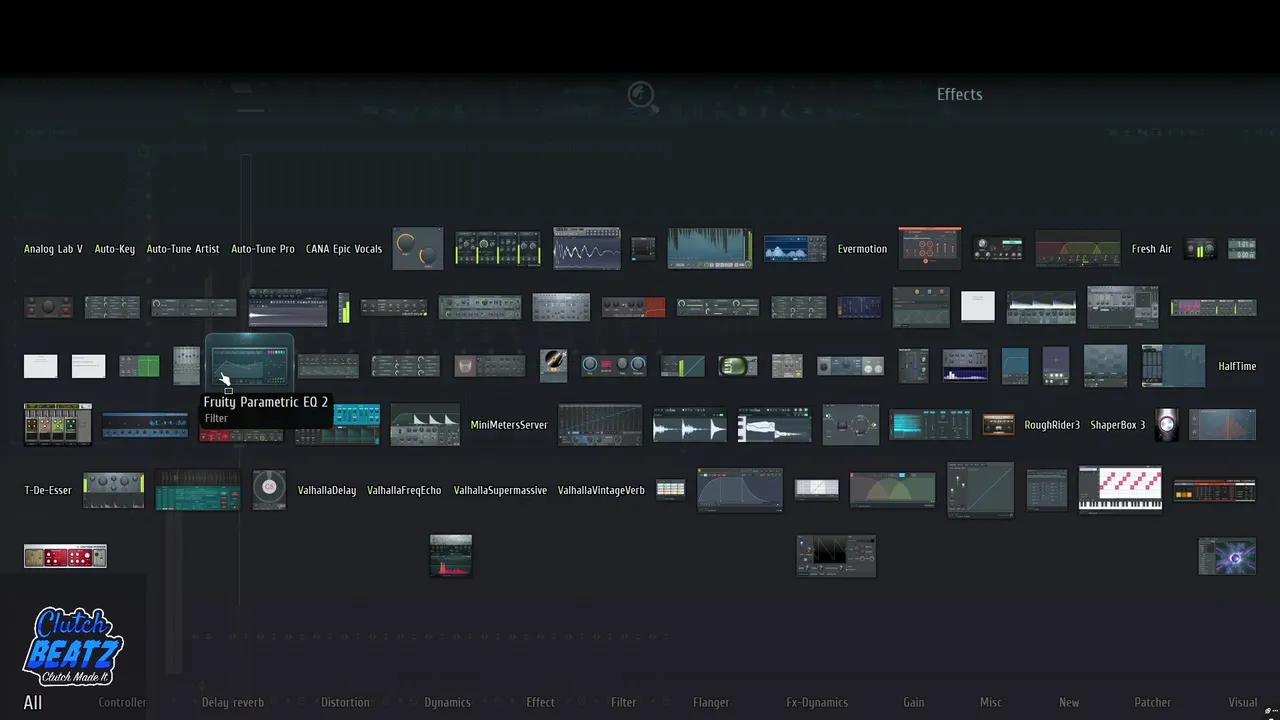This screenshot has height=720, width=1280.
Task: Select the Auto-Tune Pro plugin
Action: tap(263, 249)
